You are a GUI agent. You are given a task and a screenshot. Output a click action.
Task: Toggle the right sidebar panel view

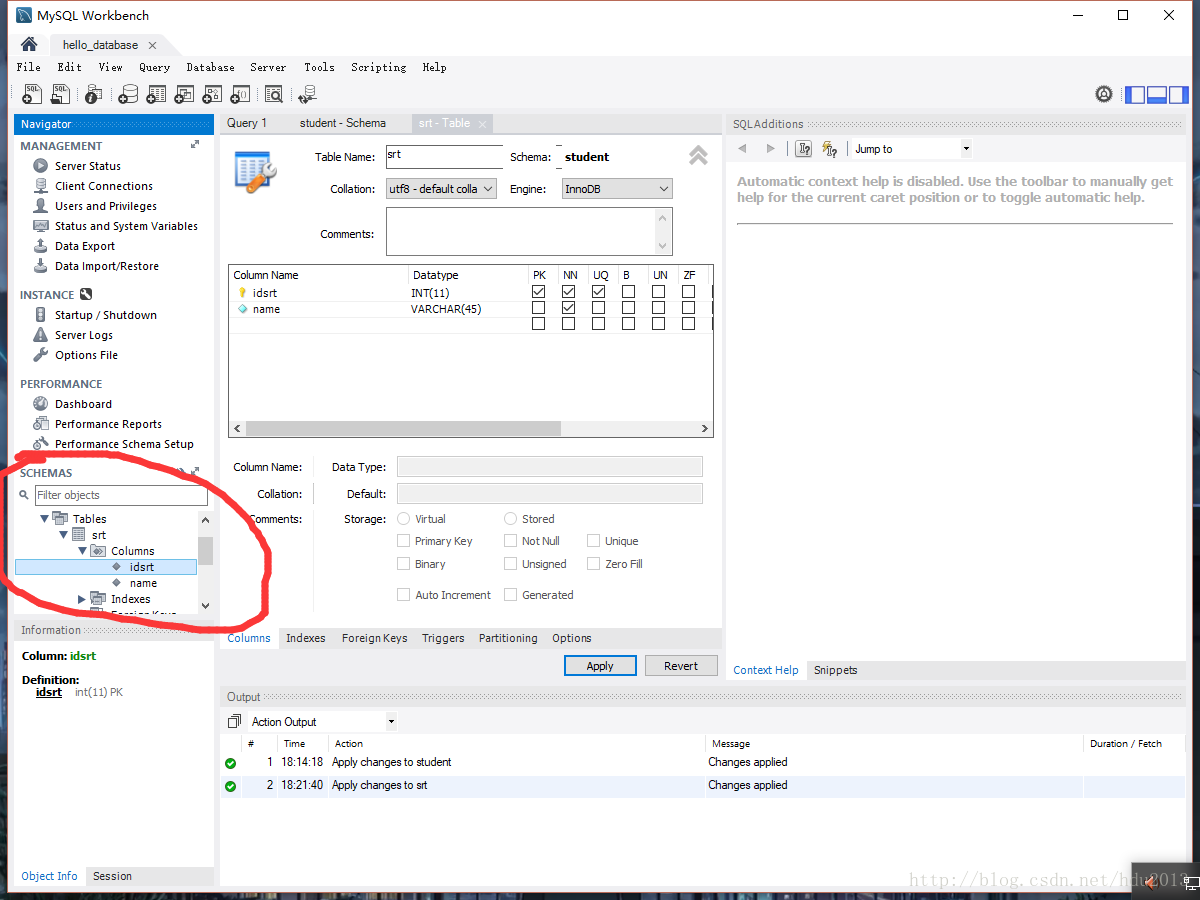tap(1179, 95)
